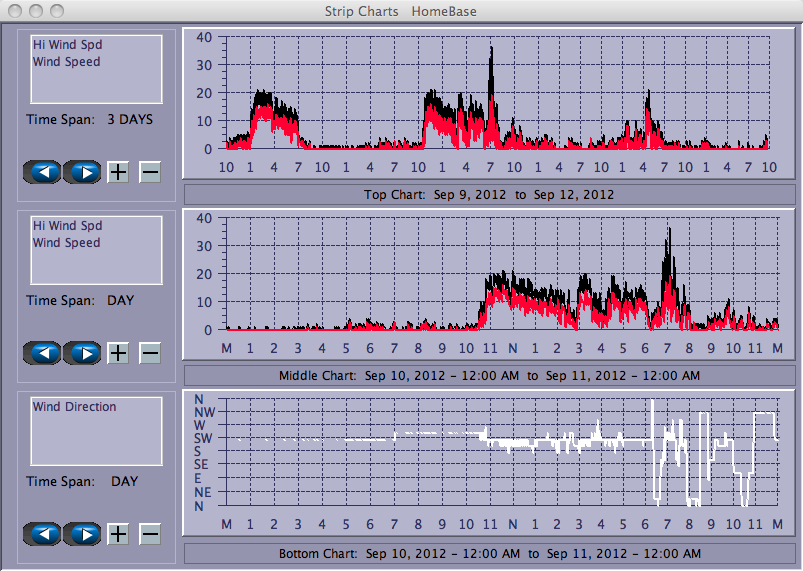The width and height of the screenshot is (803, 571).
Task: Move the Wind Direction chart forward in time
Action: 83,534
